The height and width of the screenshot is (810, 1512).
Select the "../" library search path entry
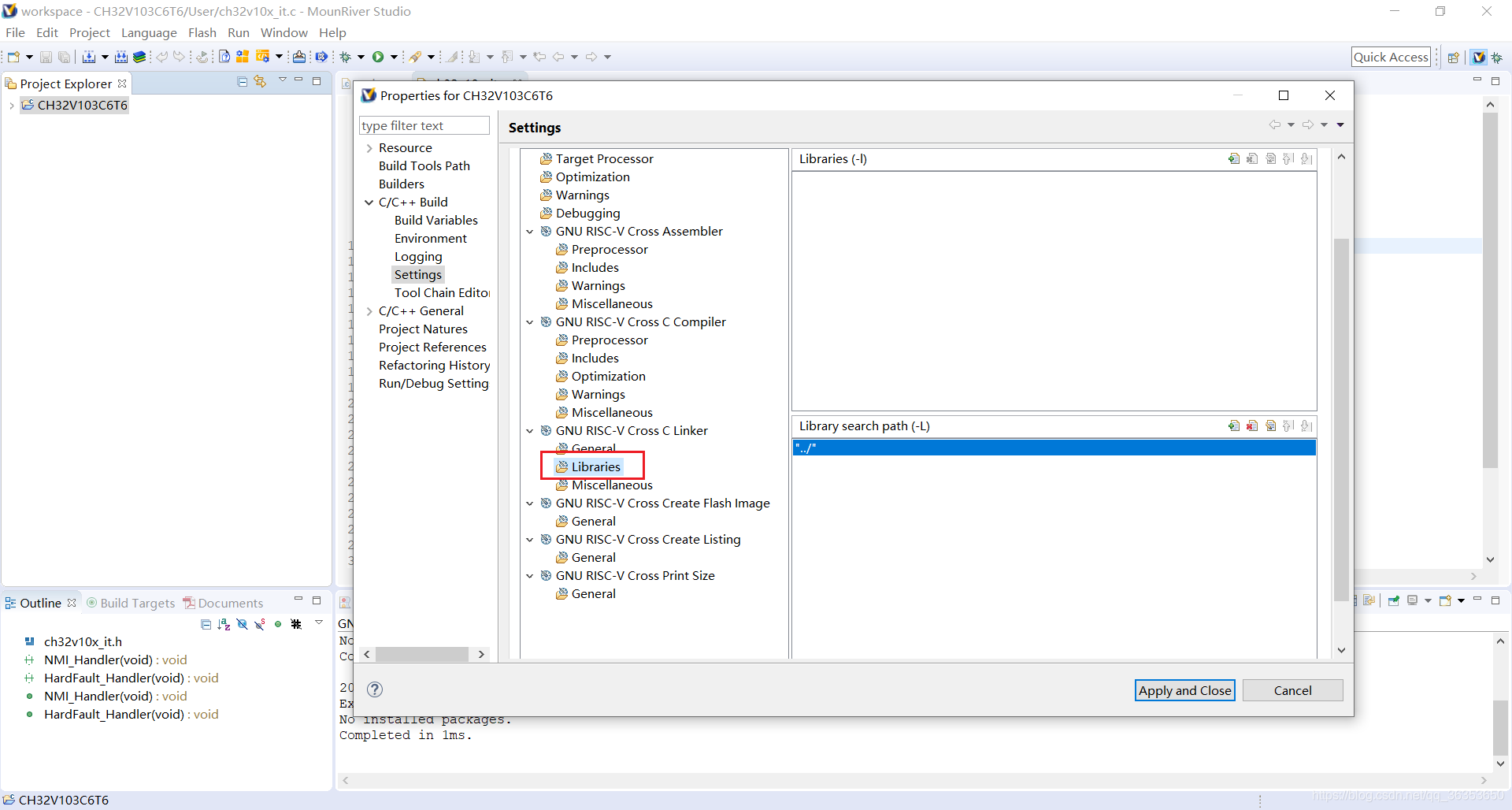(1054, 448)
